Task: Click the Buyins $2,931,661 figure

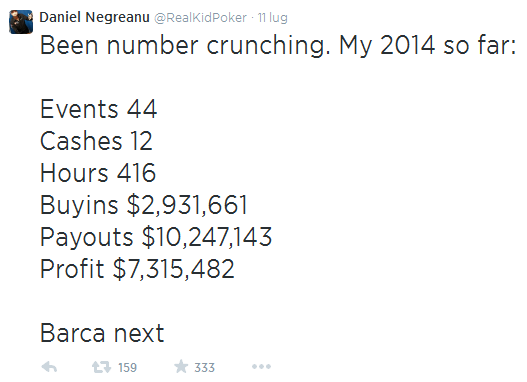Action: [144, 205]
